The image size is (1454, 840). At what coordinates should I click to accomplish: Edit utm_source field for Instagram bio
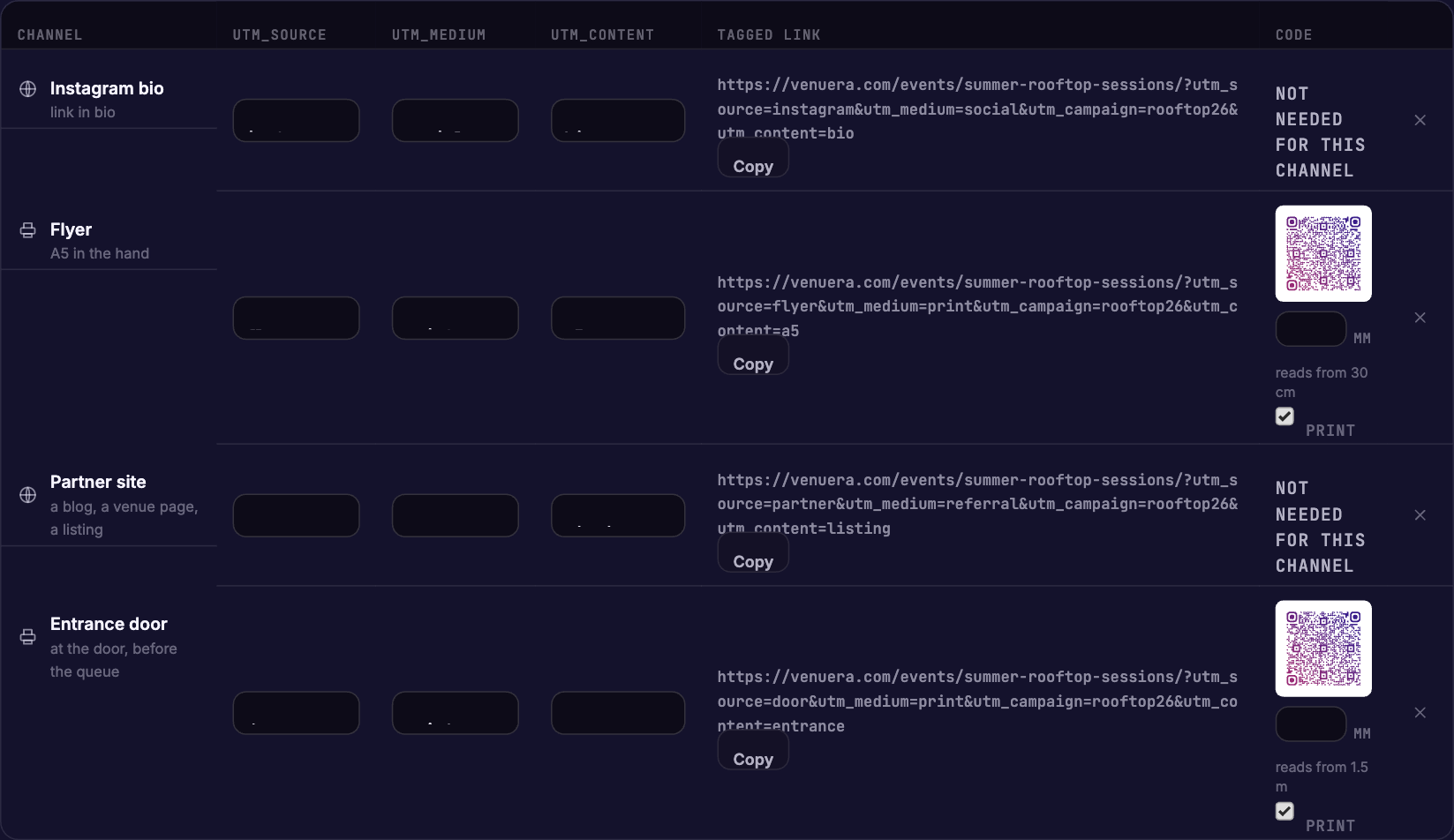click(296, 120)
